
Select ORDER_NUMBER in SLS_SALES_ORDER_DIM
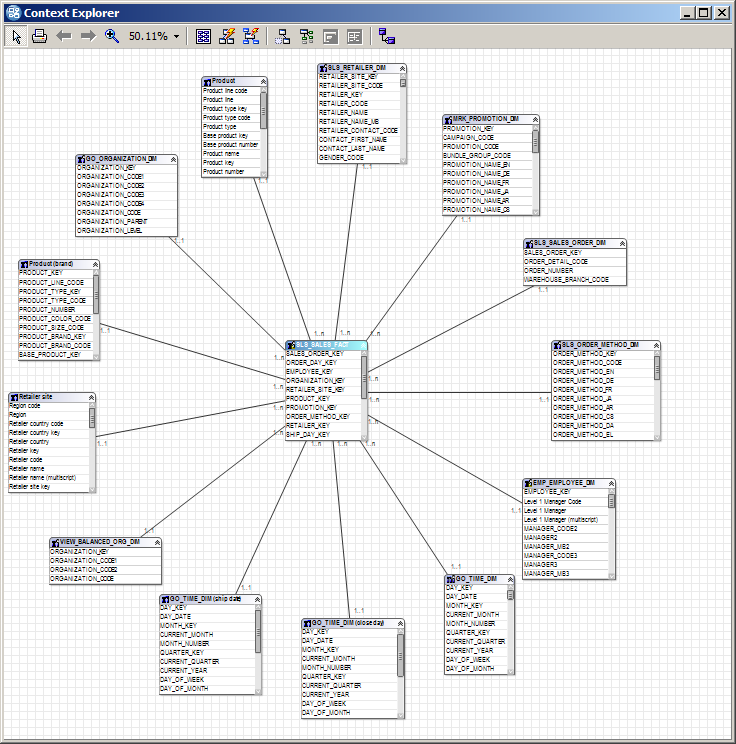[549, 270]
